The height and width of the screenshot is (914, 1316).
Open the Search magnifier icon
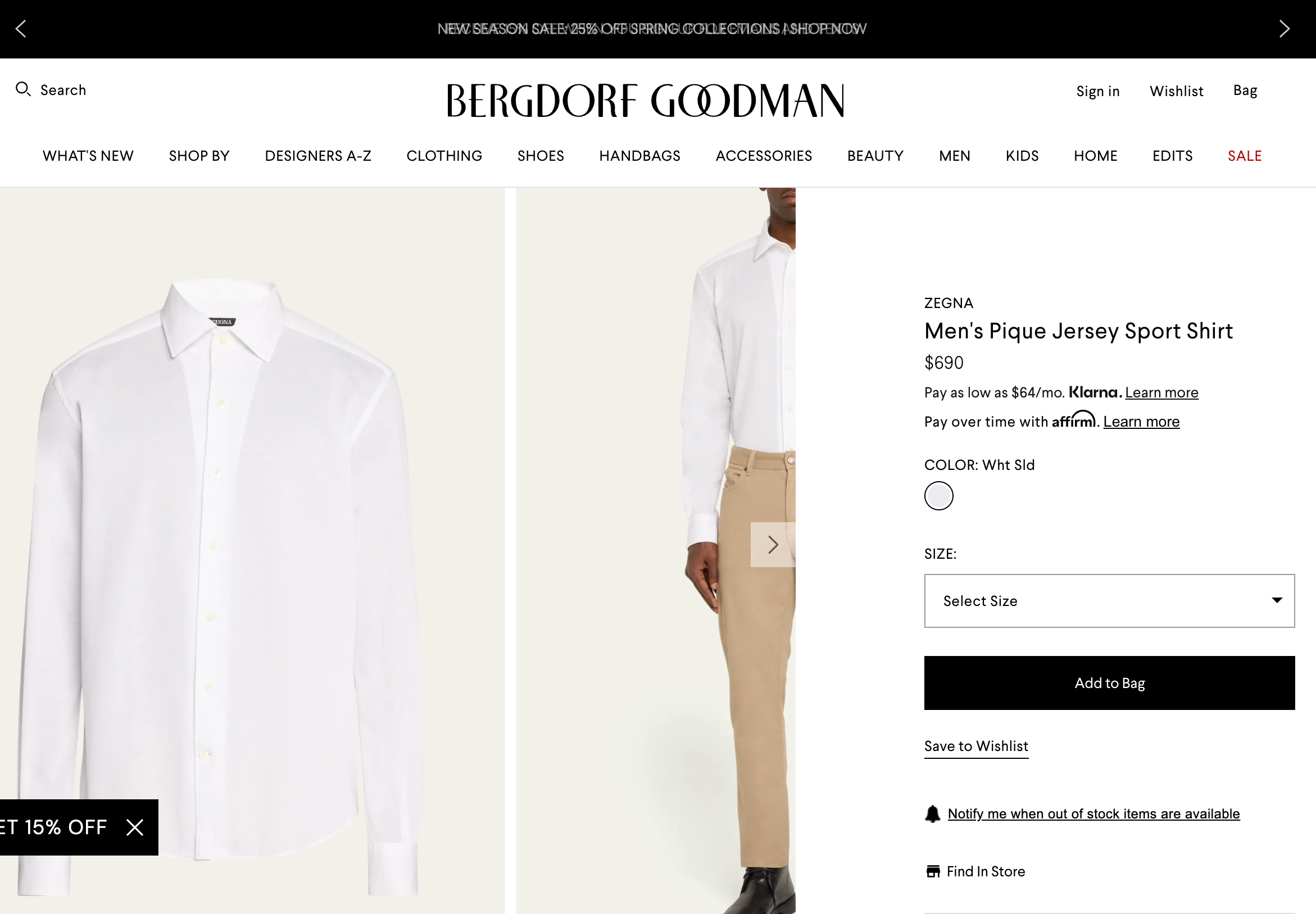click(24, 89)
